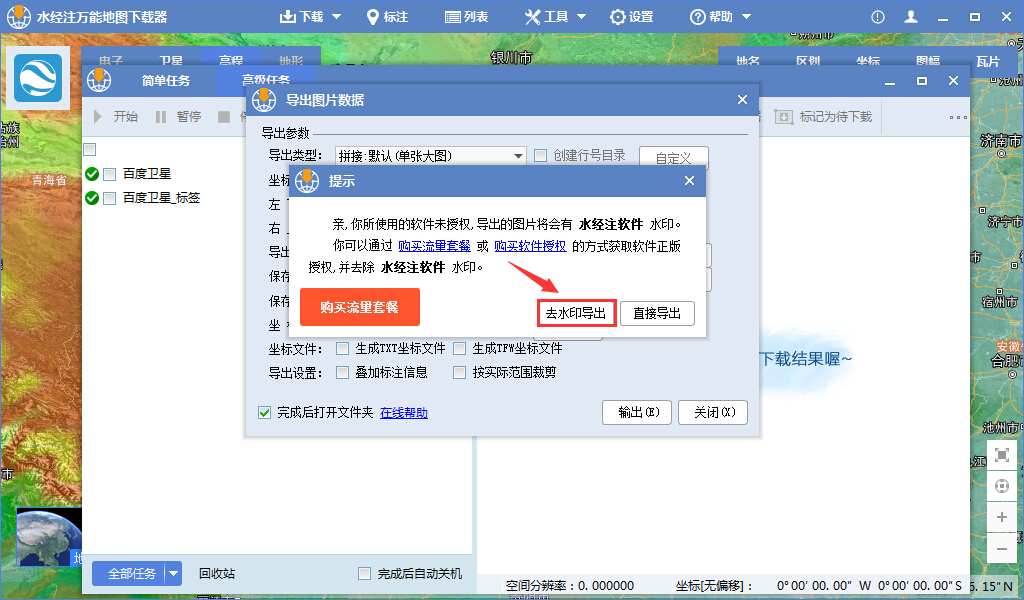This screenshot has height=600, width=1024.
Task: Maximize the task manager window
Action: 922,81
